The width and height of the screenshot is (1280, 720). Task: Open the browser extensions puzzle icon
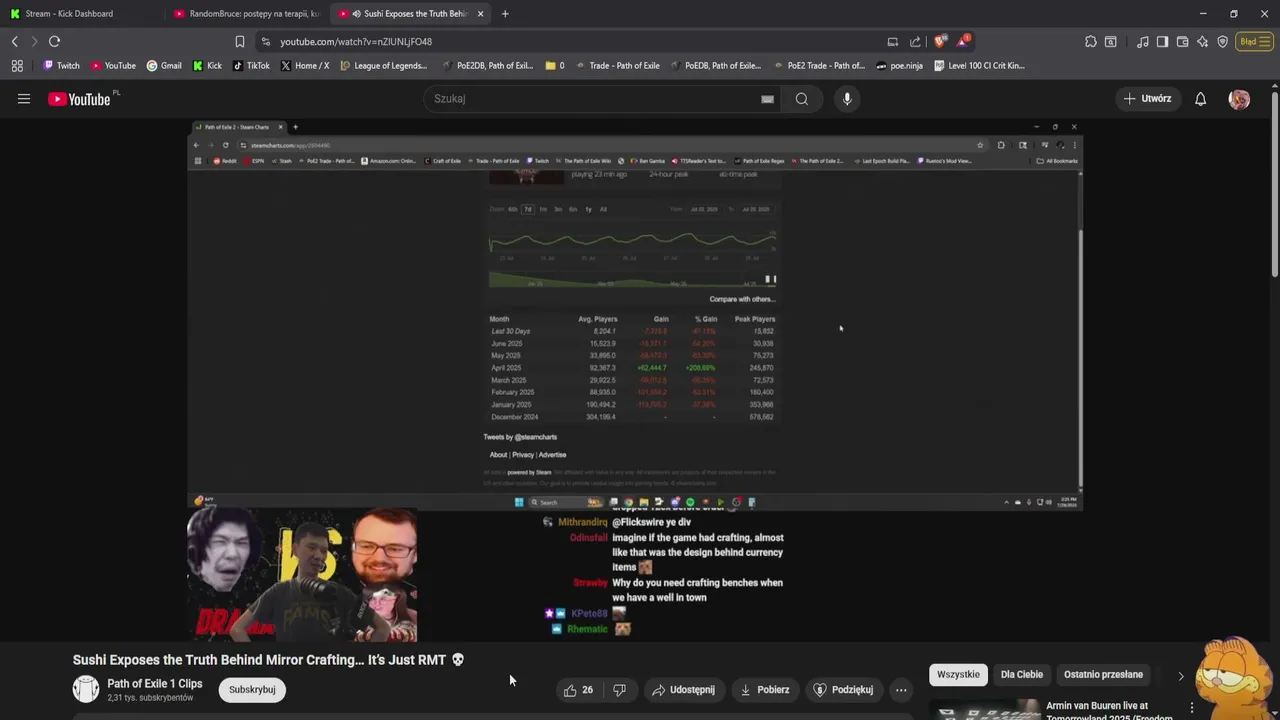click(1090, 42)
